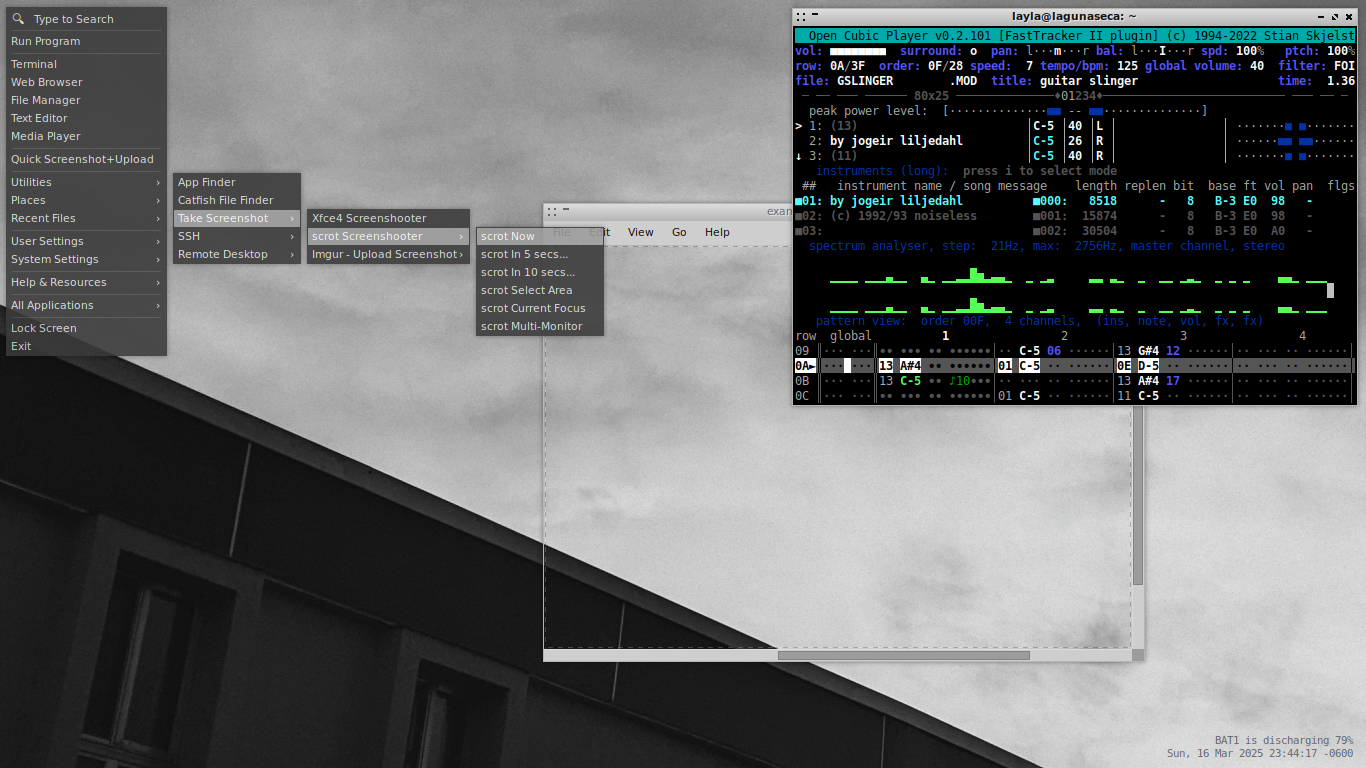Click BAT1 is discharging 79% status text
This screenshot has height=768, width=1366.
pyautogui.click(x=1284, y=741)
